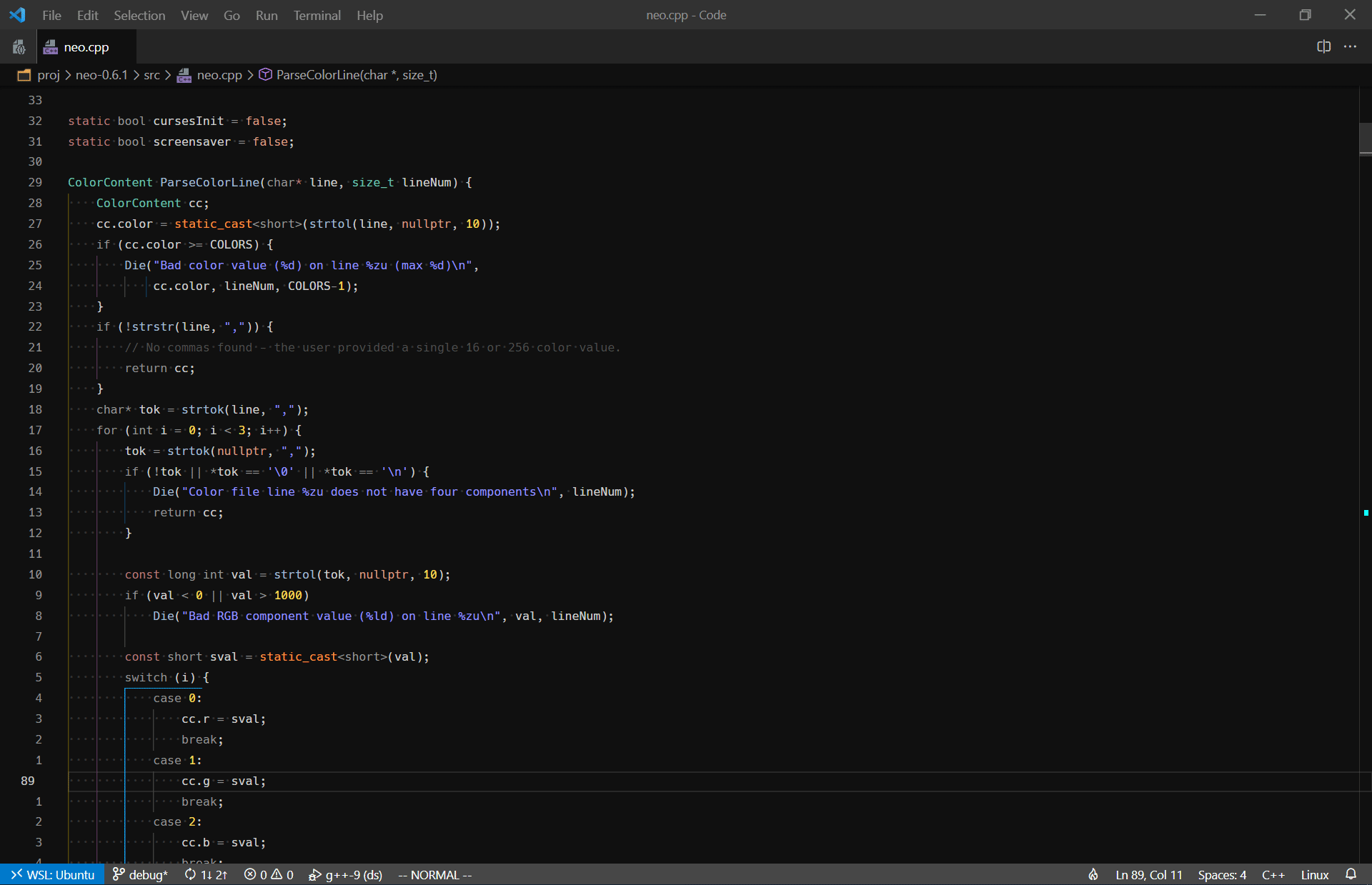Click the -- NORMAL -- vim mode indicator
Image resolution: width=1372 pixels, height=885 pixels.
click(434, 874)
